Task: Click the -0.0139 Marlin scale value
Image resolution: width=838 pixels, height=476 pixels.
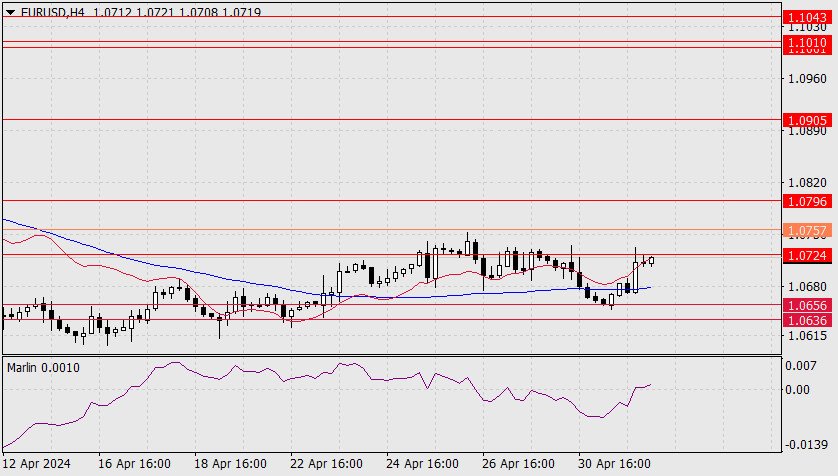Action: 806,444
